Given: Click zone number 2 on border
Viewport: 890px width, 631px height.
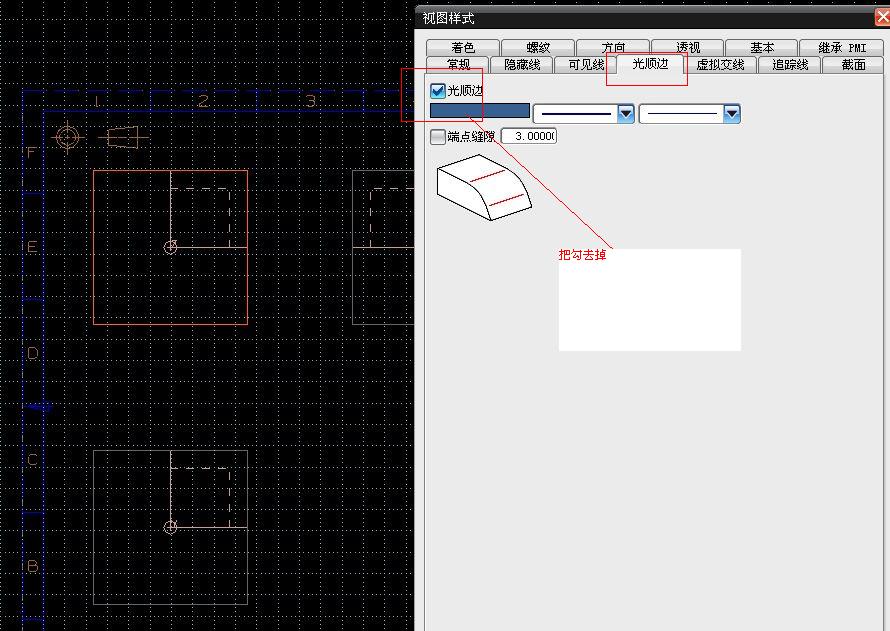Looking at the screenshot, I should (203, 102).
